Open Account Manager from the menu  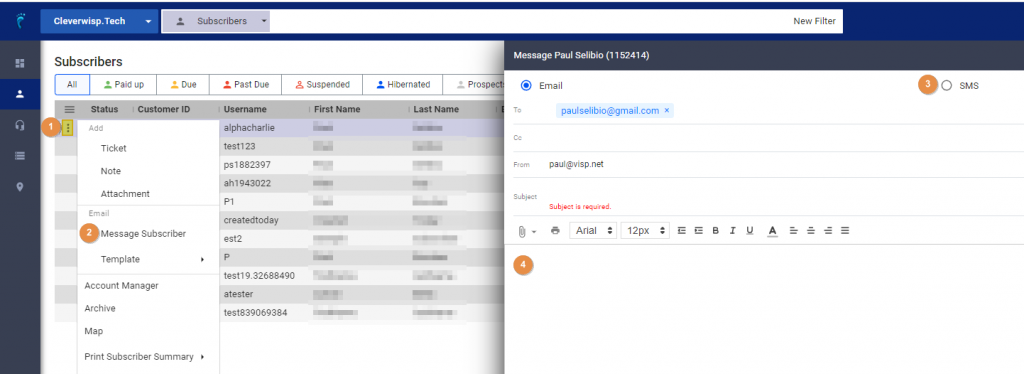tap(121, 286)
